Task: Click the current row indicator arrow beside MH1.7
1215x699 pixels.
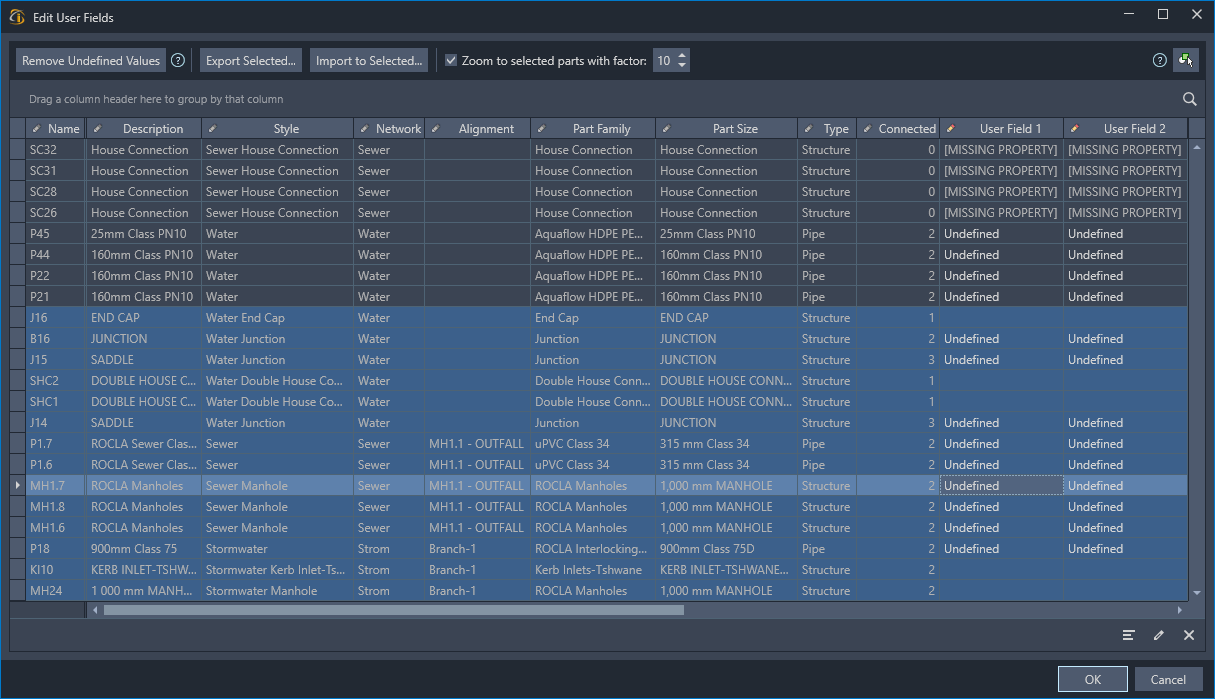Action: 17,486
